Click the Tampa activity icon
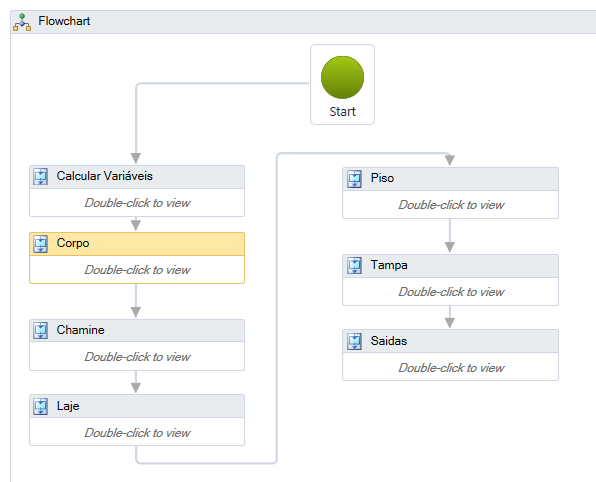 click(x=355, y=266)
